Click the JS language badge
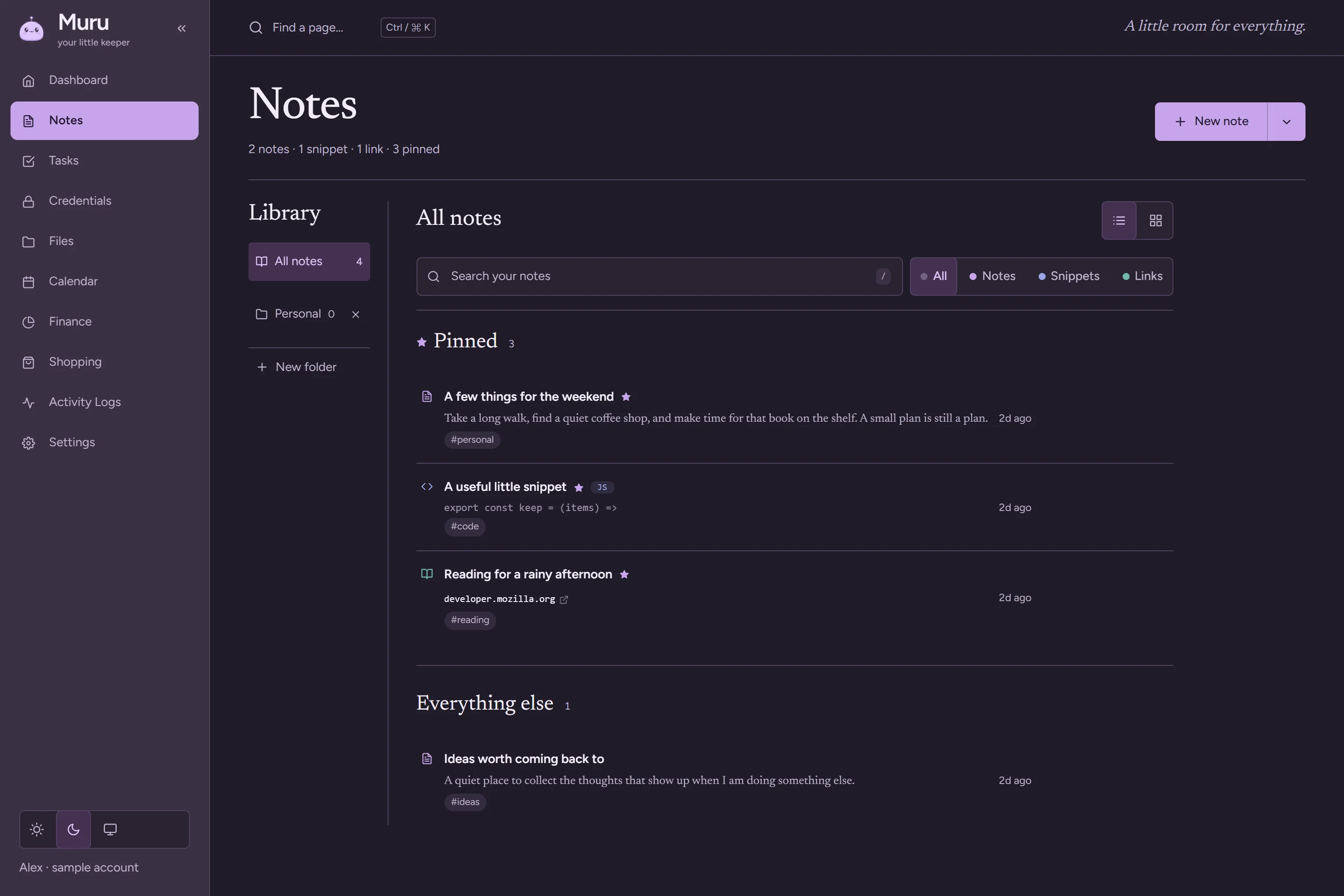1344x896 pixels. (602, 487)
